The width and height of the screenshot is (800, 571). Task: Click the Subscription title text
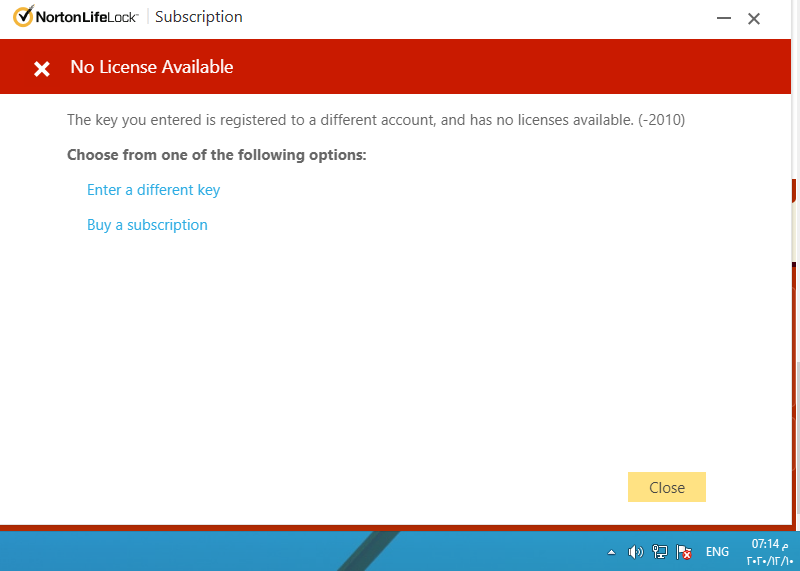198,17
